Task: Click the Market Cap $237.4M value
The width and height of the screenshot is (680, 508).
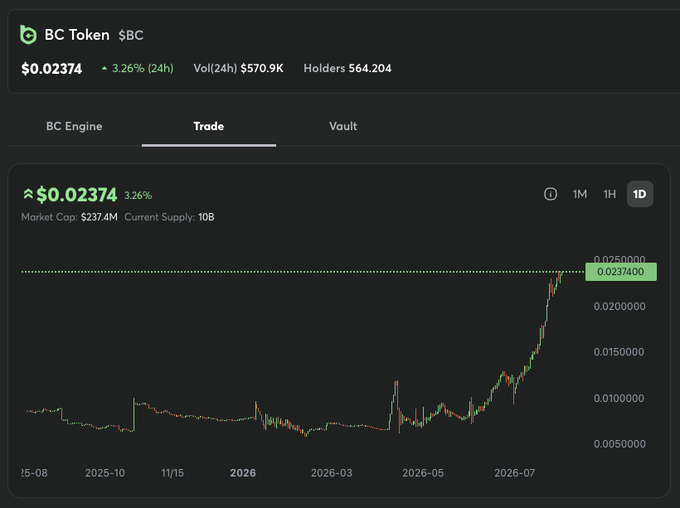Action: coord(99,217)
